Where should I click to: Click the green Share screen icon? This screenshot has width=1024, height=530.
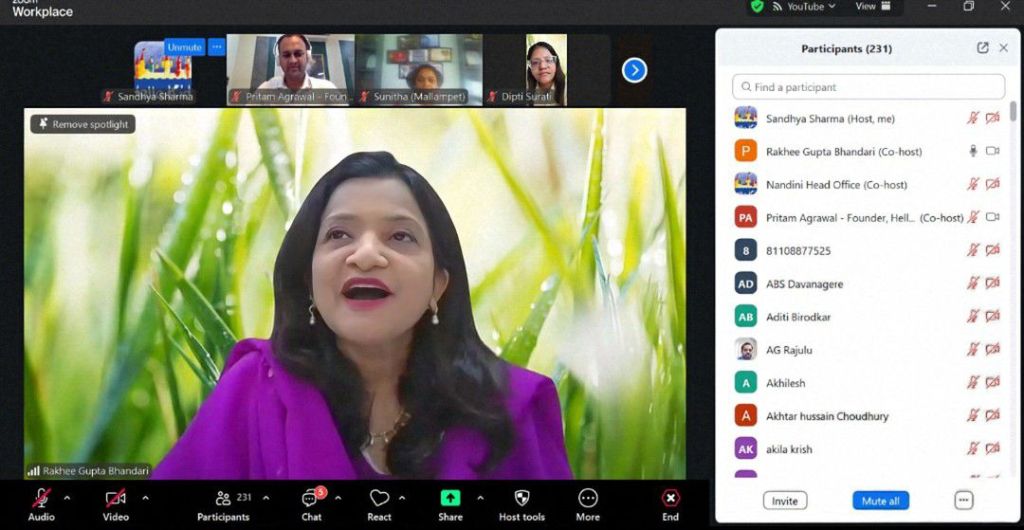pos(450,498)
